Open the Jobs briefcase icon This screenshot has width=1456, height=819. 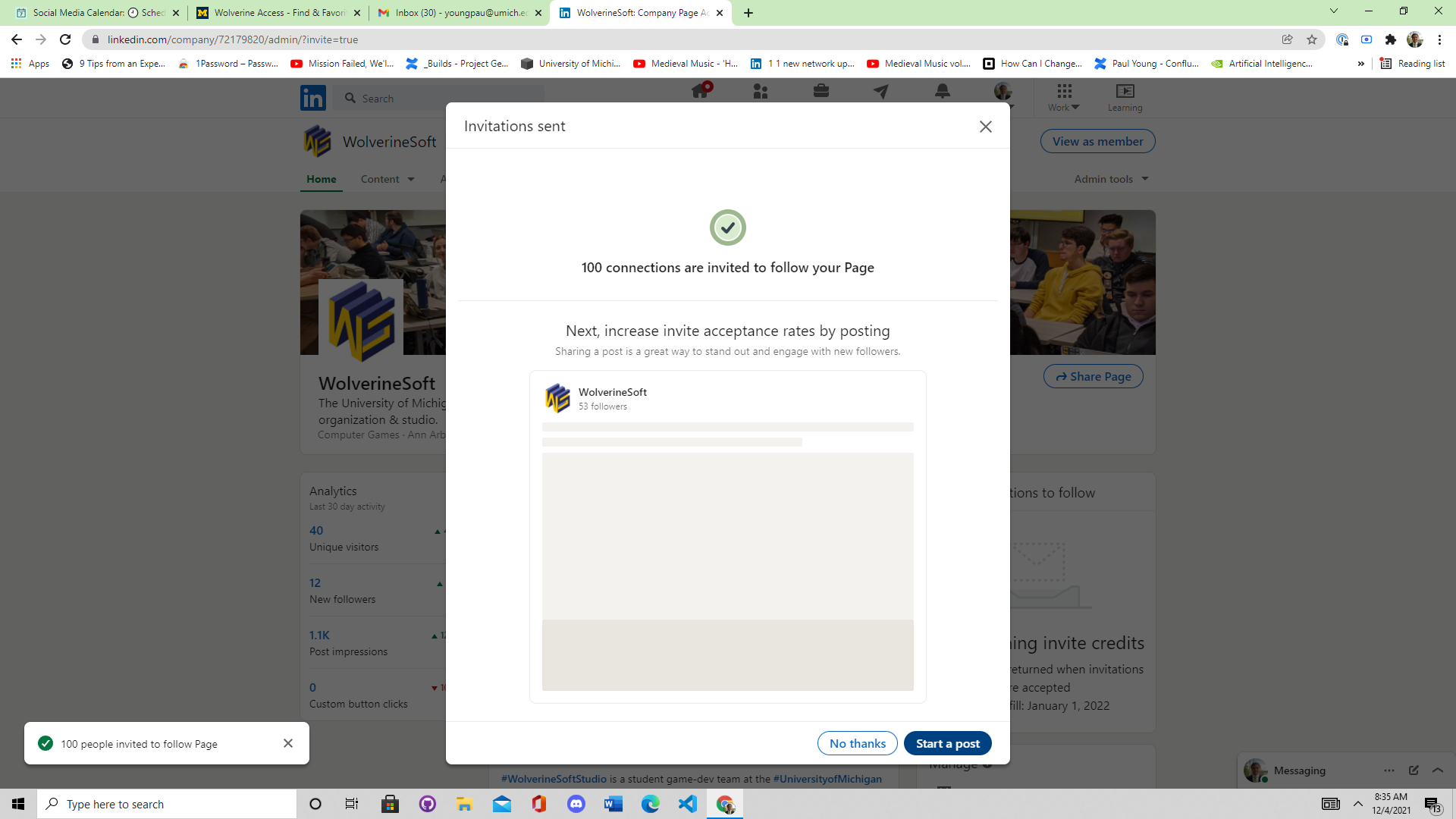coord(821,91)
